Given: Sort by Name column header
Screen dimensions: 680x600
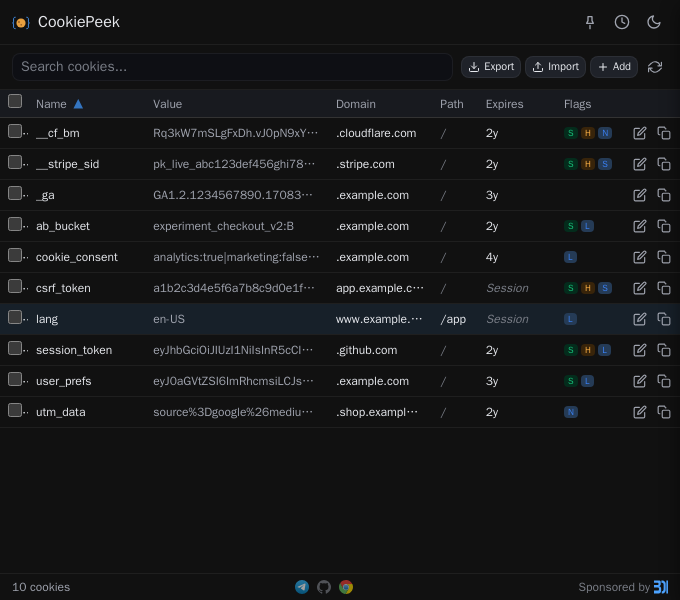Looking at the screenshot, I should pyautogui.click(x=51, y=104).
